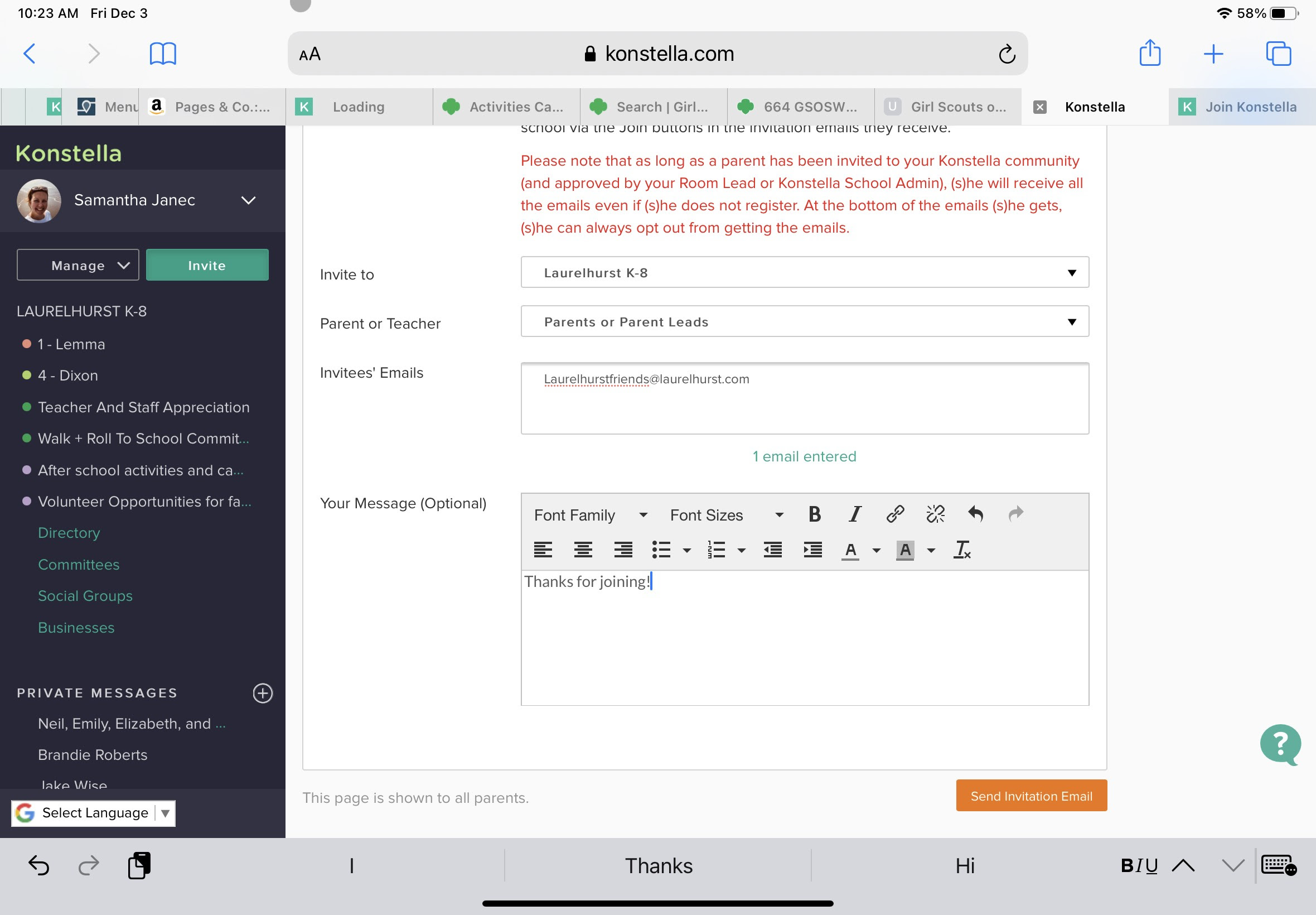Switch to Join Konstella tab
This screenshot has height=915, width=1316.
click(x=1241, y=107)
